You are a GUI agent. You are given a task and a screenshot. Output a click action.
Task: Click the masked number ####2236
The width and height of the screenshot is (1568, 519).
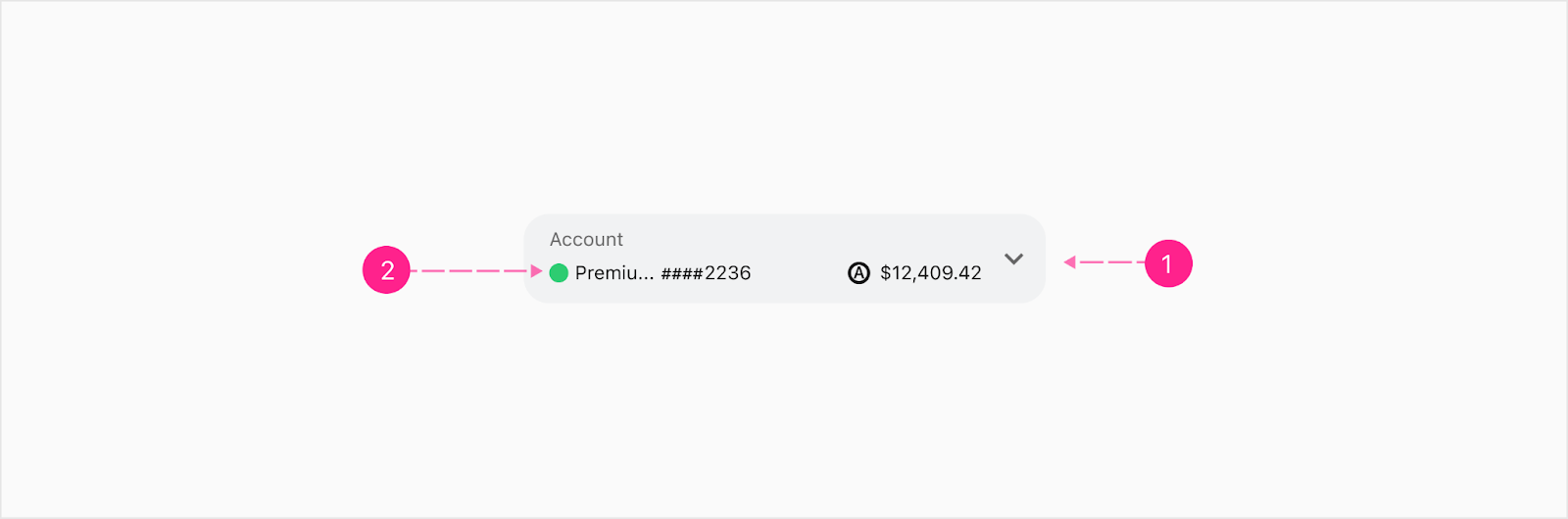[706, 273]
